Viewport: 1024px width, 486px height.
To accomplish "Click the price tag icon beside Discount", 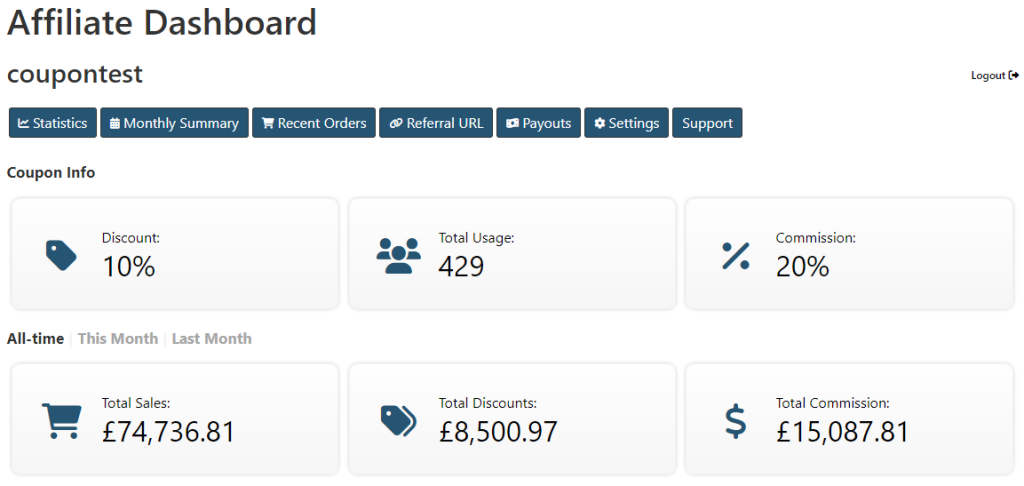I will [61, 255].
